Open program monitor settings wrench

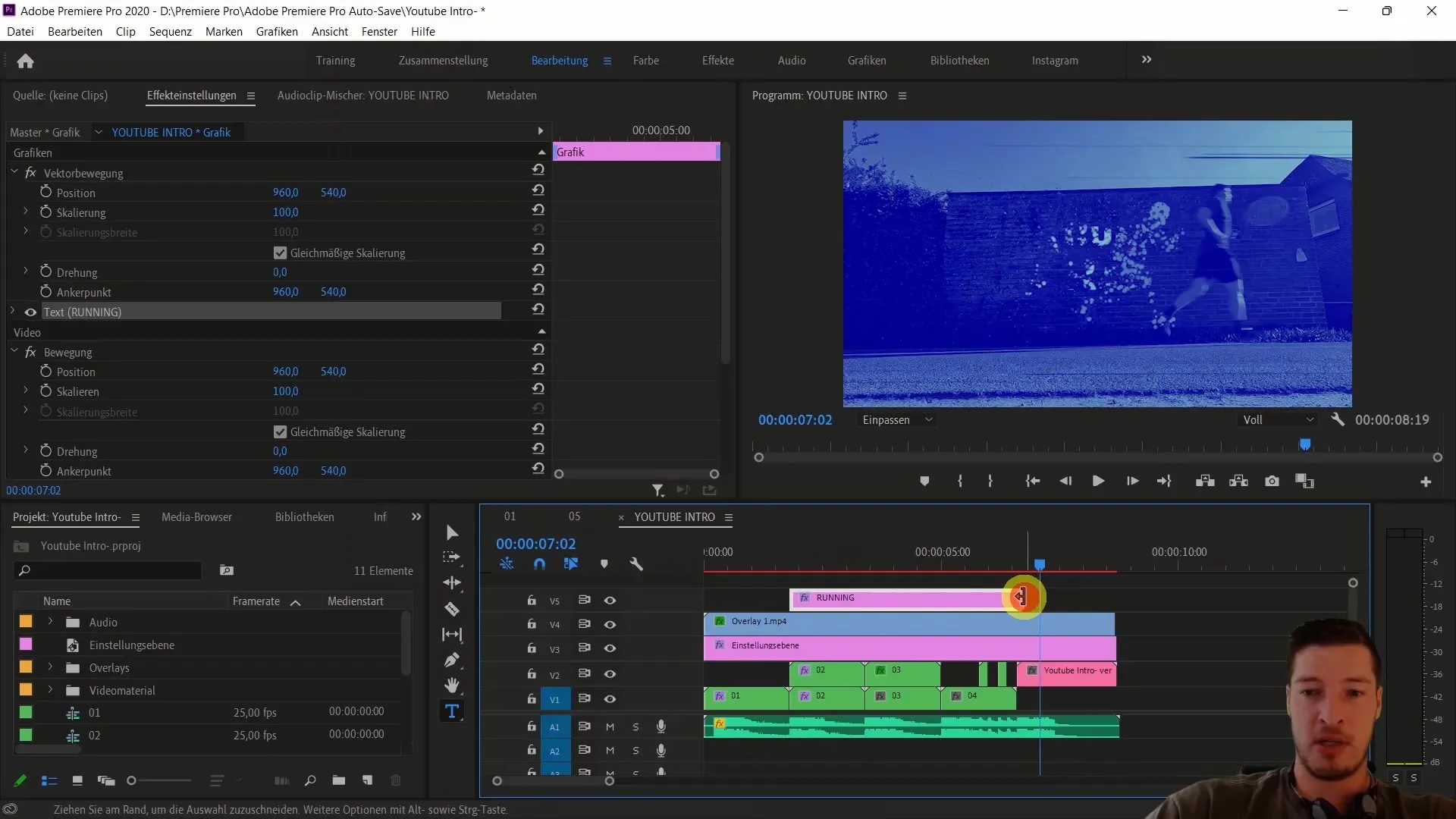(1338, 419)
